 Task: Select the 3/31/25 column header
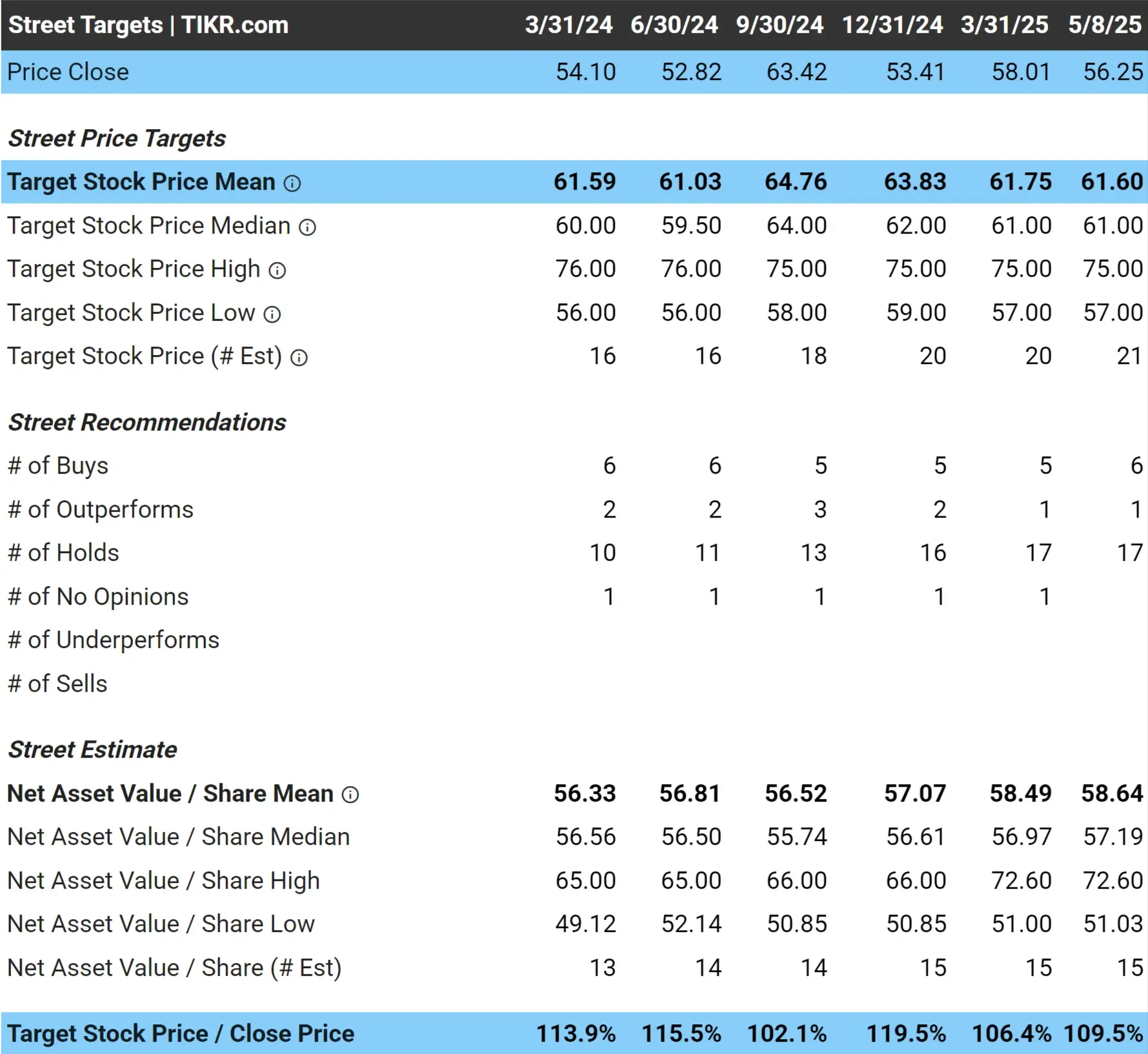1005,25
